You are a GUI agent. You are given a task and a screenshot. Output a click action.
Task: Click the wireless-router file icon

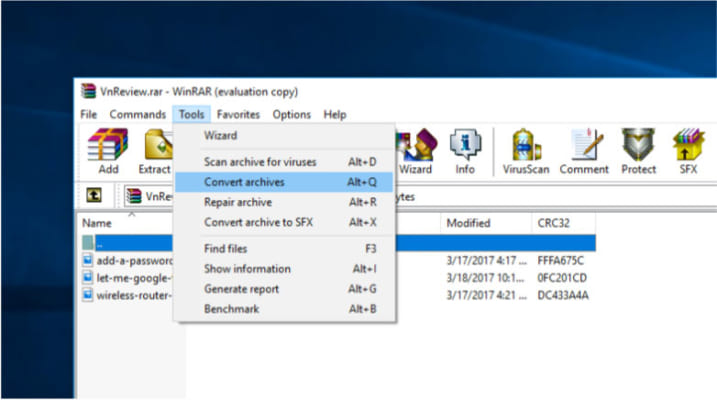tap(87, 295)
